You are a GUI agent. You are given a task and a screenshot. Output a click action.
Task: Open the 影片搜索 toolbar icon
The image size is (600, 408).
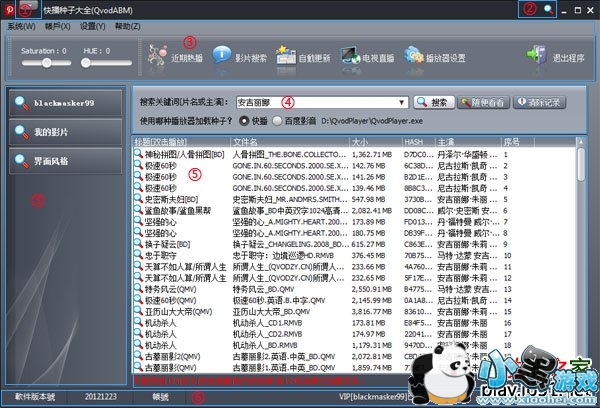click(x=222, y=55)
